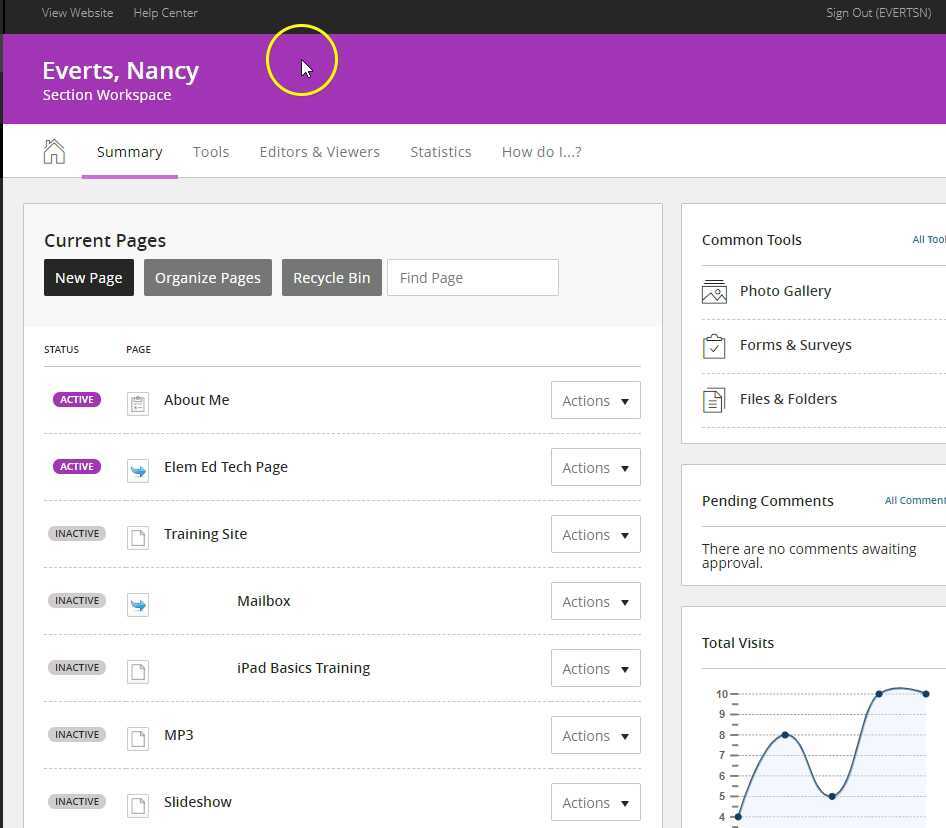Click the About Me page type icon
Image resolution: width=946 pixels, height=828 pixels.
pos(138,402)
